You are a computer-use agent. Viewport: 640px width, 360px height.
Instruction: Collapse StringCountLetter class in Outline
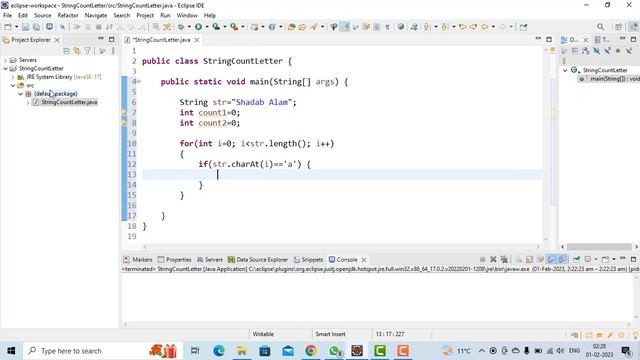coord(565,70)
